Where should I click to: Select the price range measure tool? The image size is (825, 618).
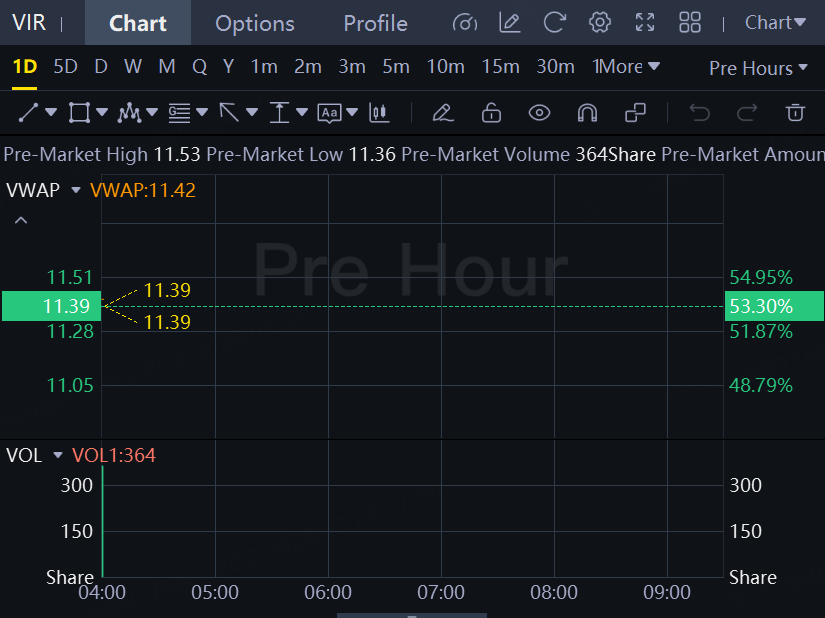[279, 113]
